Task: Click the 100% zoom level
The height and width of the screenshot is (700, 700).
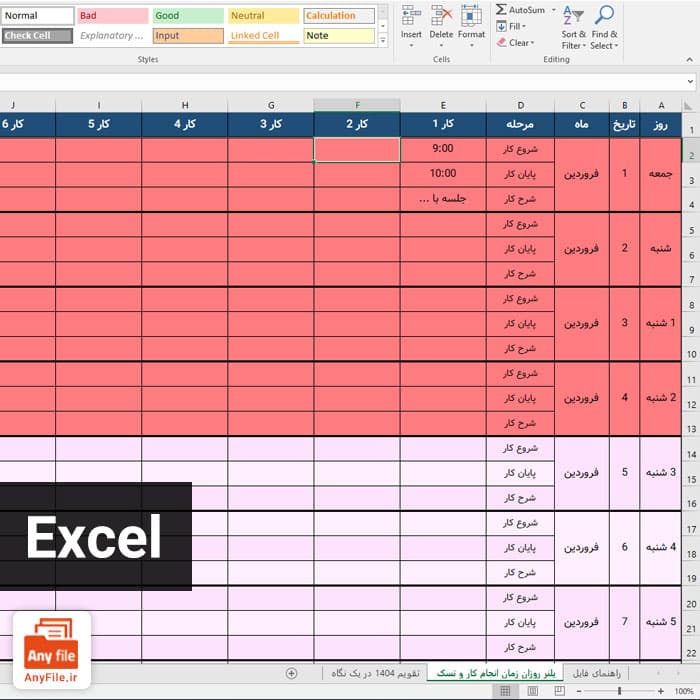Action: point(684,692)
